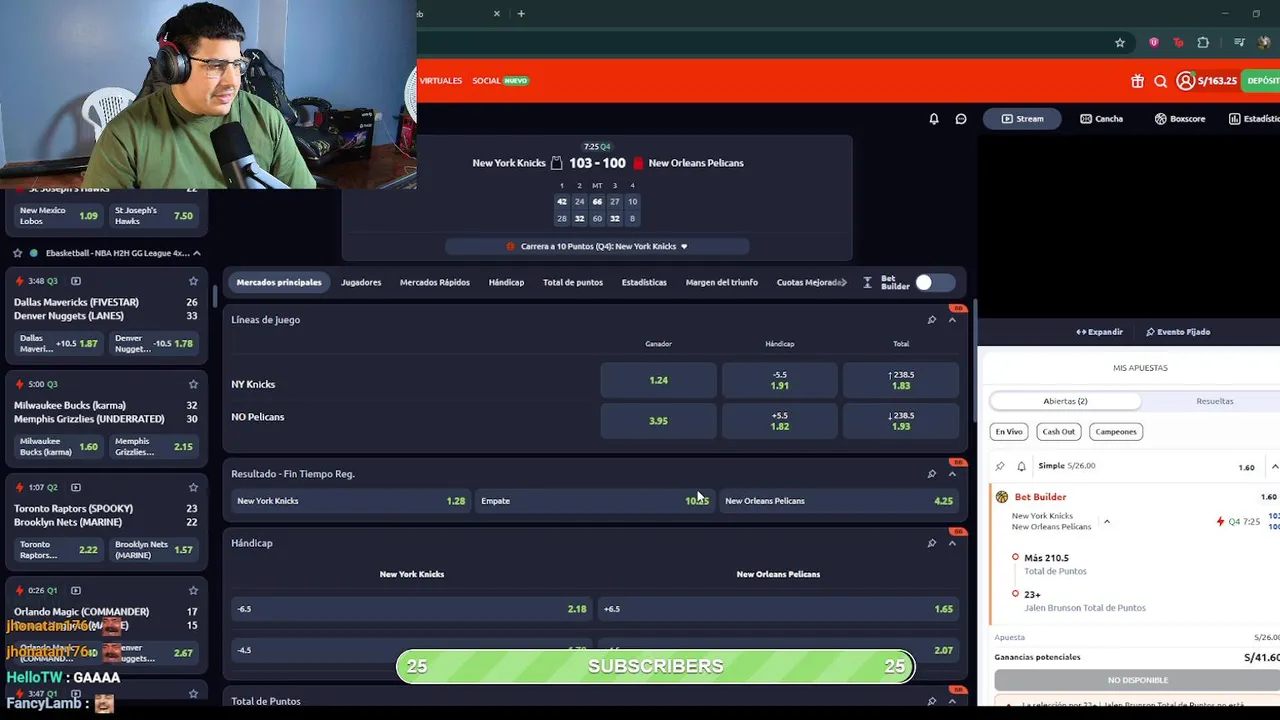Bet on Milwaukee Bucks (karma) at 1.60
The image size is (1280, 720).
pyautogui.click(x=59, y=447)
